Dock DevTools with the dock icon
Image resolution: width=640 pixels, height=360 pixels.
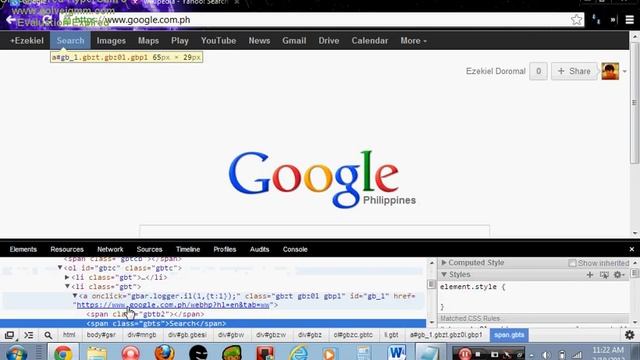coord(9,336)
